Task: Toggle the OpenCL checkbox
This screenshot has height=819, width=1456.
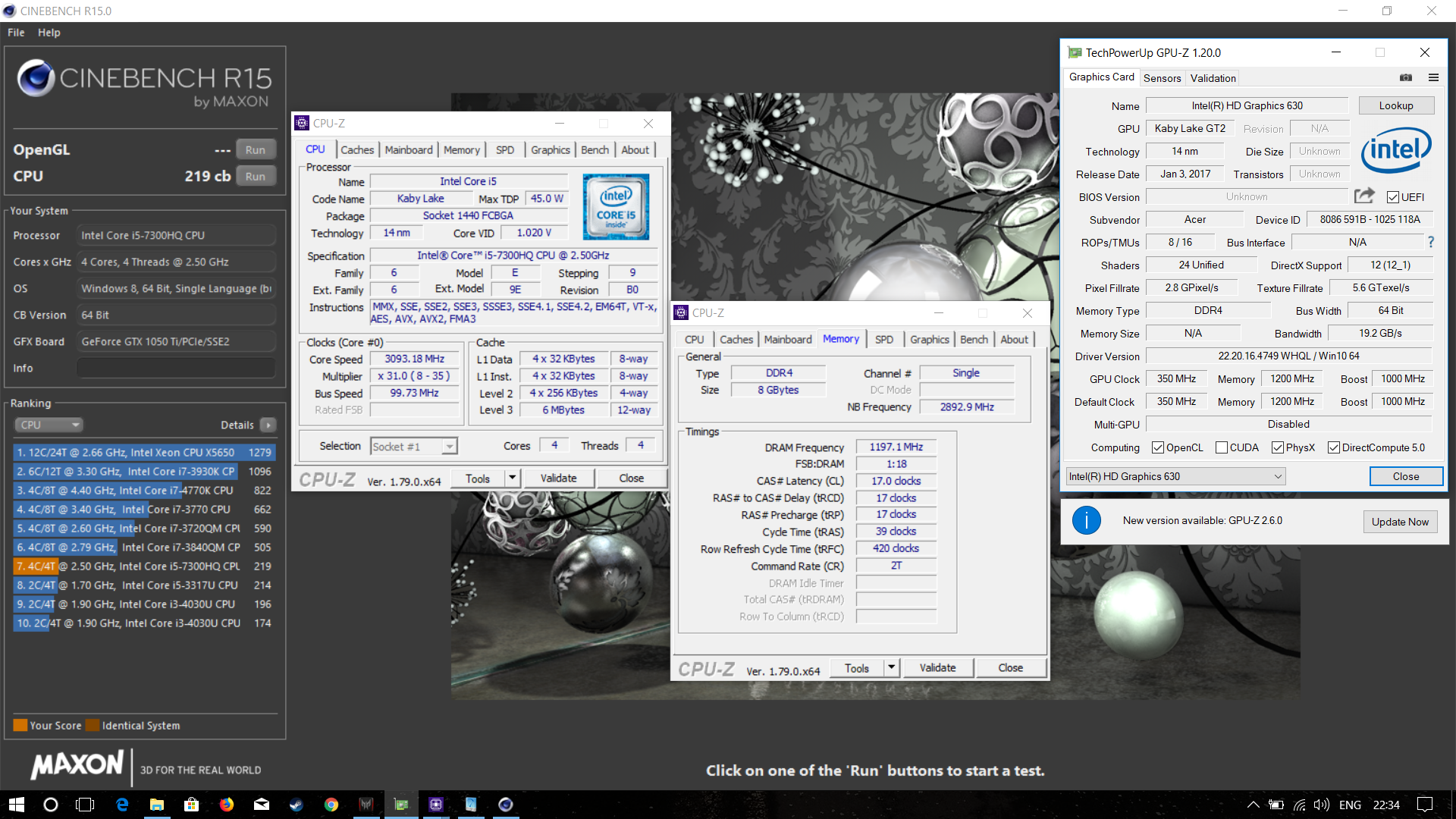Action: (1158, 447)
